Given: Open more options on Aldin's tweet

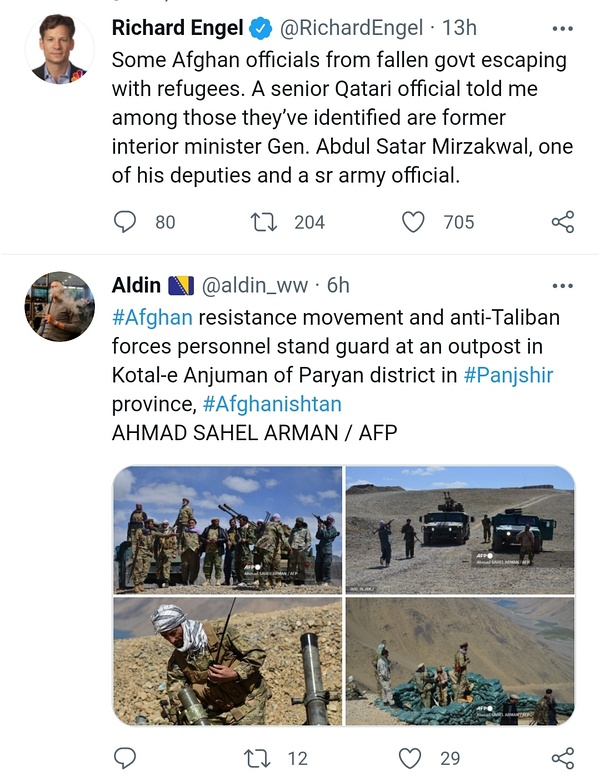Looking at the screenshot, I should click(563, 286).
